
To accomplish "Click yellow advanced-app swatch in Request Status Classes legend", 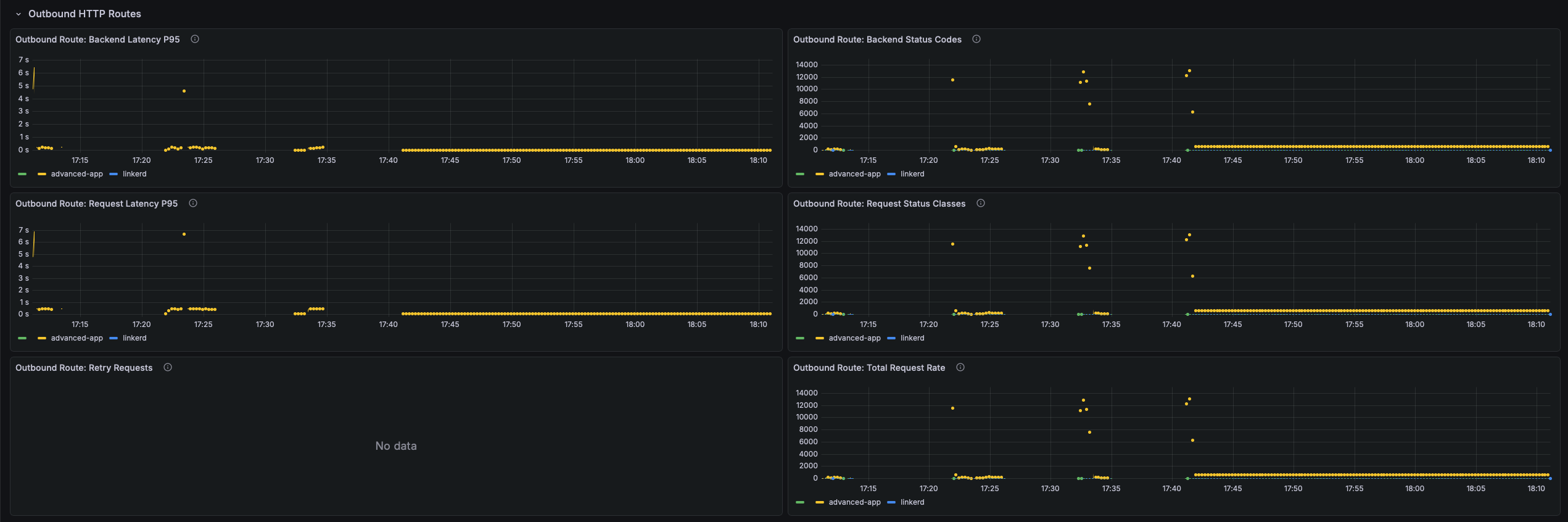I will click(x=819, y=338).
